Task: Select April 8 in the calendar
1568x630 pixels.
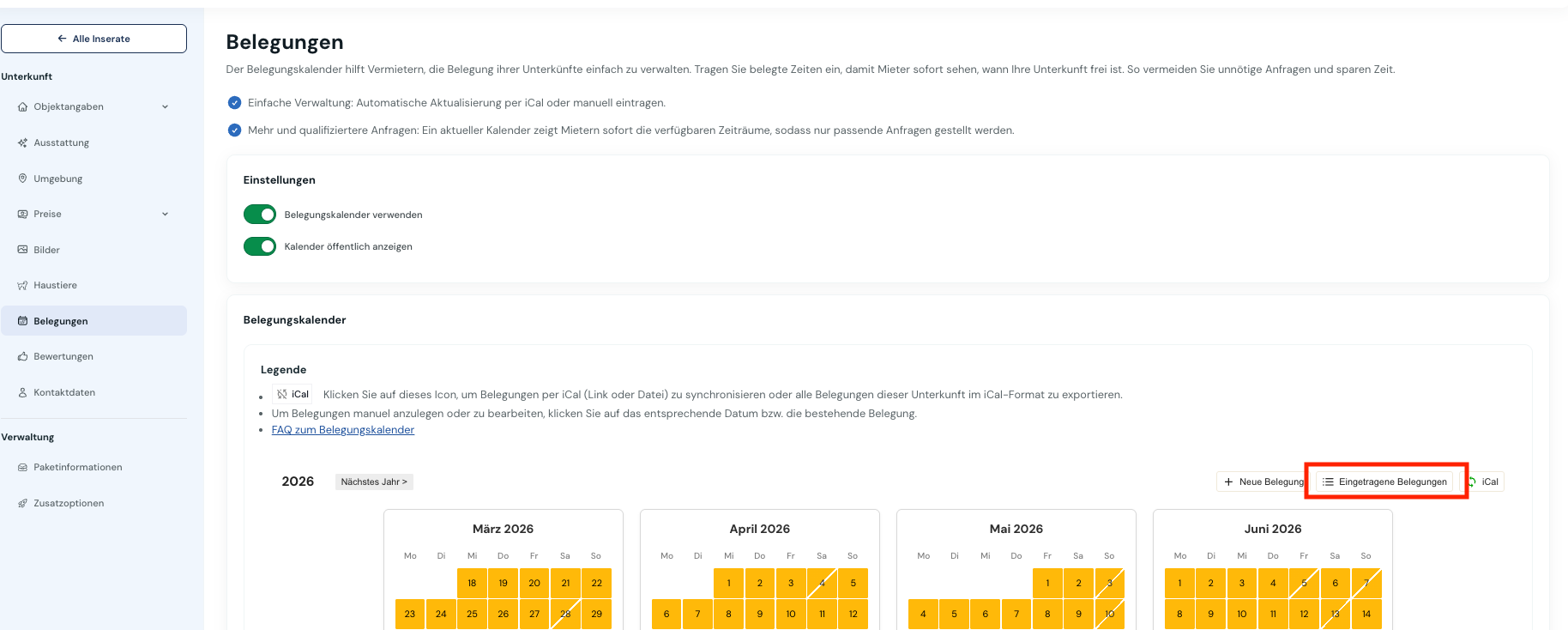Action: [729, 615]
